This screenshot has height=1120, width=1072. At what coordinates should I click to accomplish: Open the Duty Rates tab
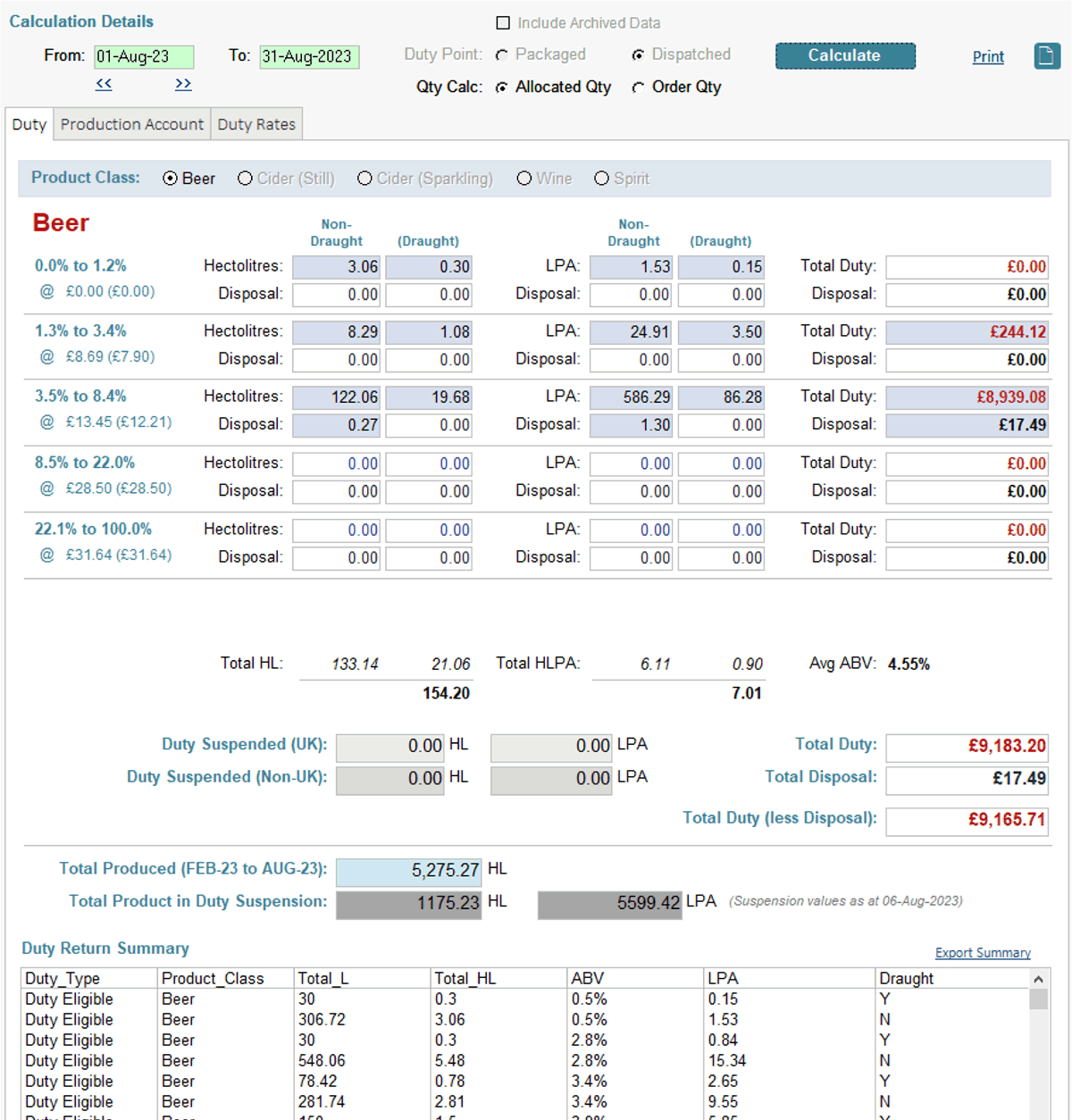click(256, 124)
